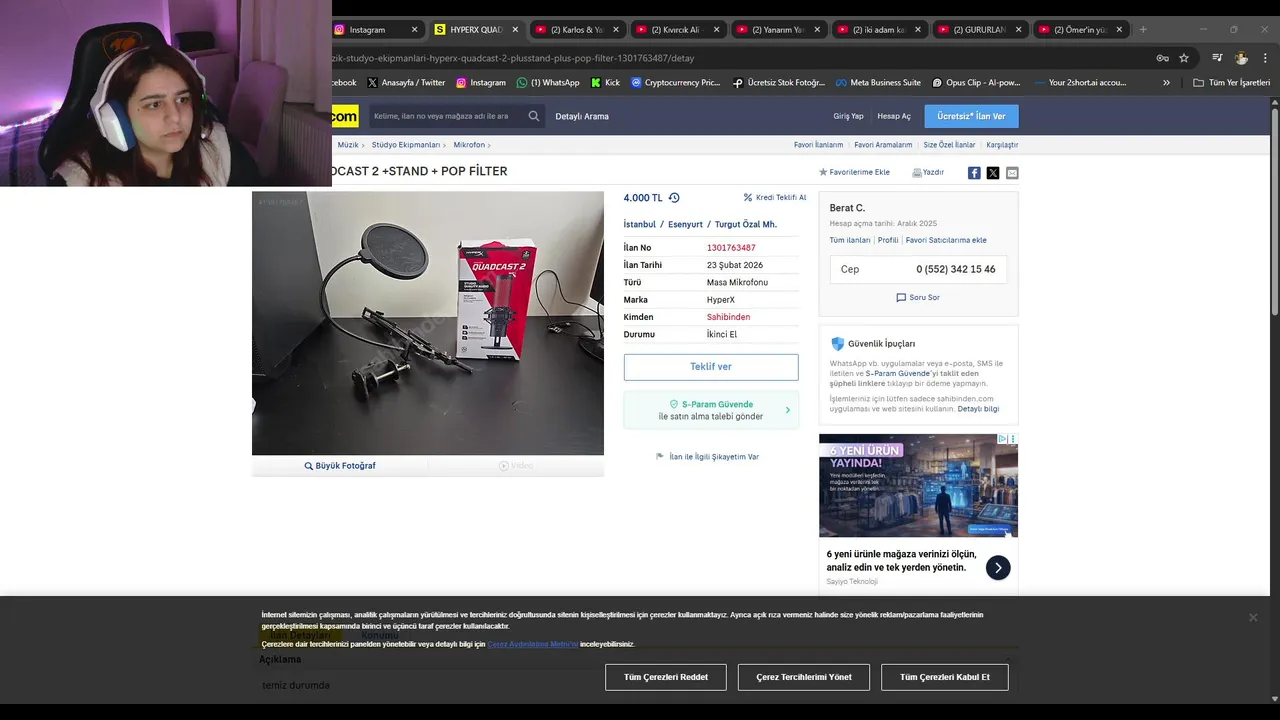Open the Chrome three-dot menu
The width and height of the screenshot is (1280, 720).
pyautogui.click(x=1265, y=58)
